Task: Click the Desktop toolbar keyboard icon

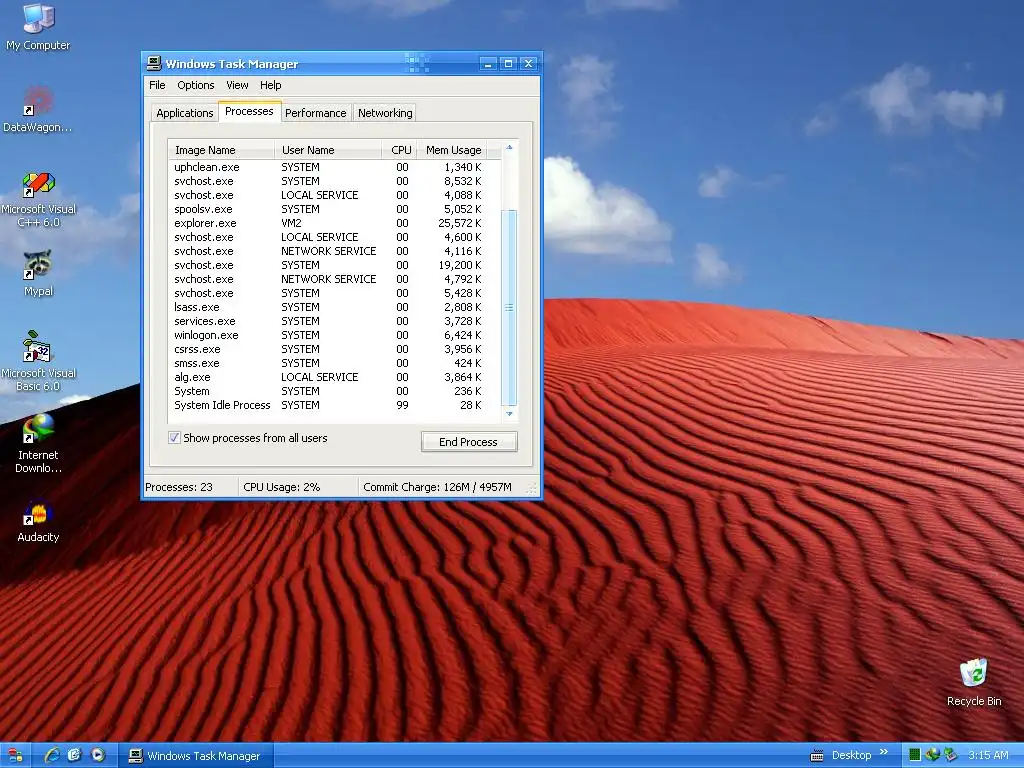Action: pos(816,756)
